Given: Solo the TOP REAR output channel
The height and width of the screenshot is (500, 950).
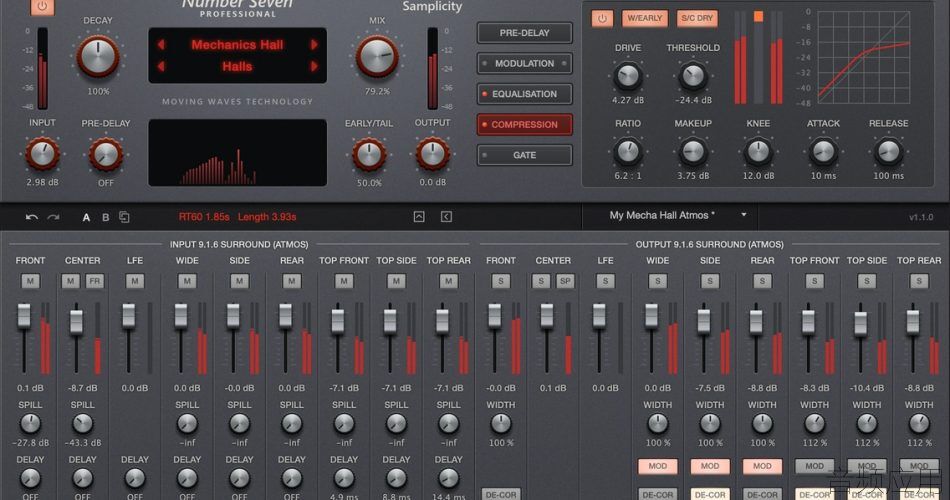Looking at the screenshot, I should coord(919,281).
